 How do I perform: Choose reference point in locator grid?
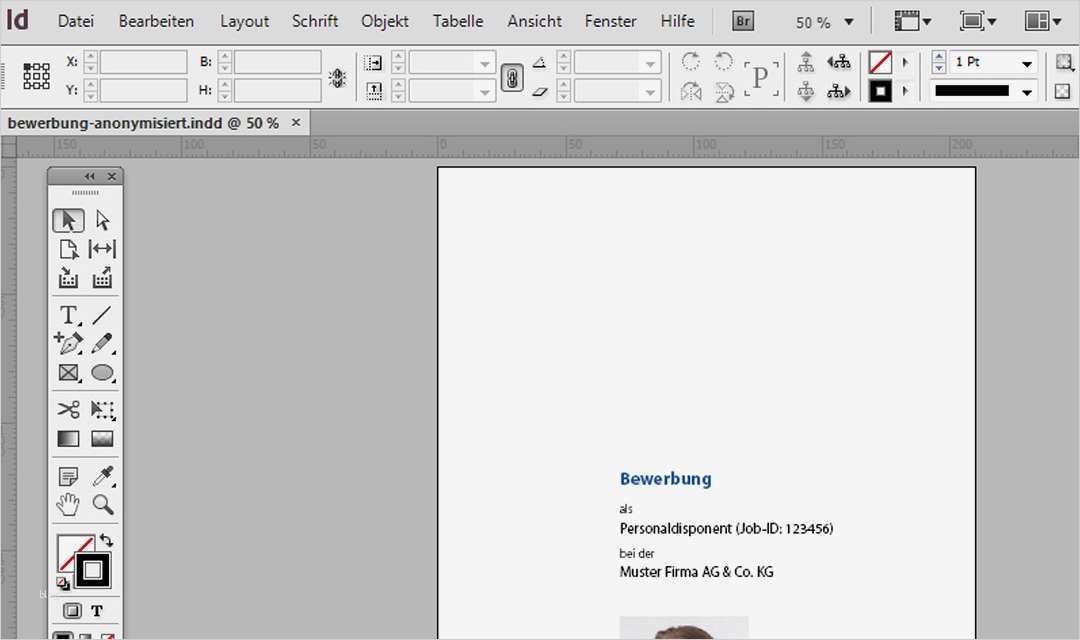(x=36, y=76)
